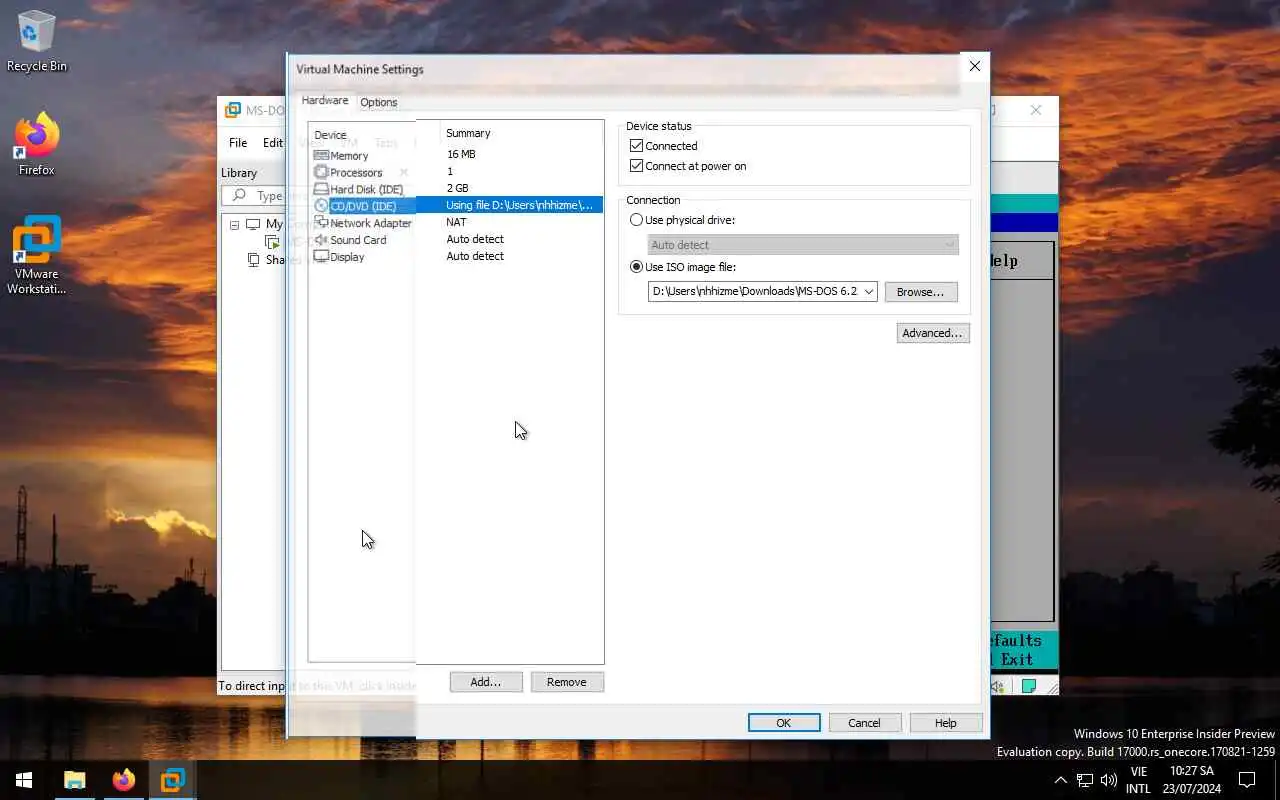This screenshot has height=800, width=1280.
Task: Open Edit menu in VMware window
Action: 273,143
